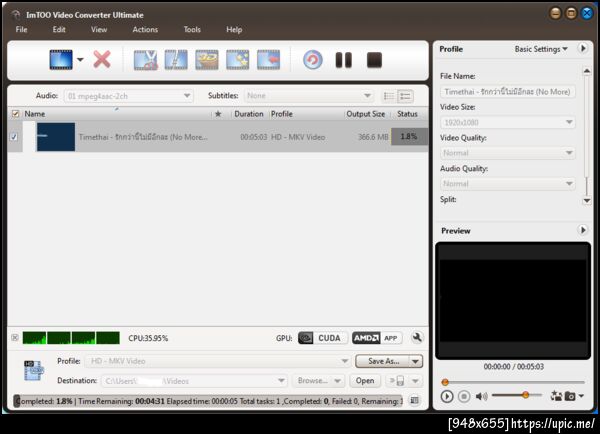Screen dimensions: 600x434
Task: Open the Tools menu
Action: click(x=192, y=29)
